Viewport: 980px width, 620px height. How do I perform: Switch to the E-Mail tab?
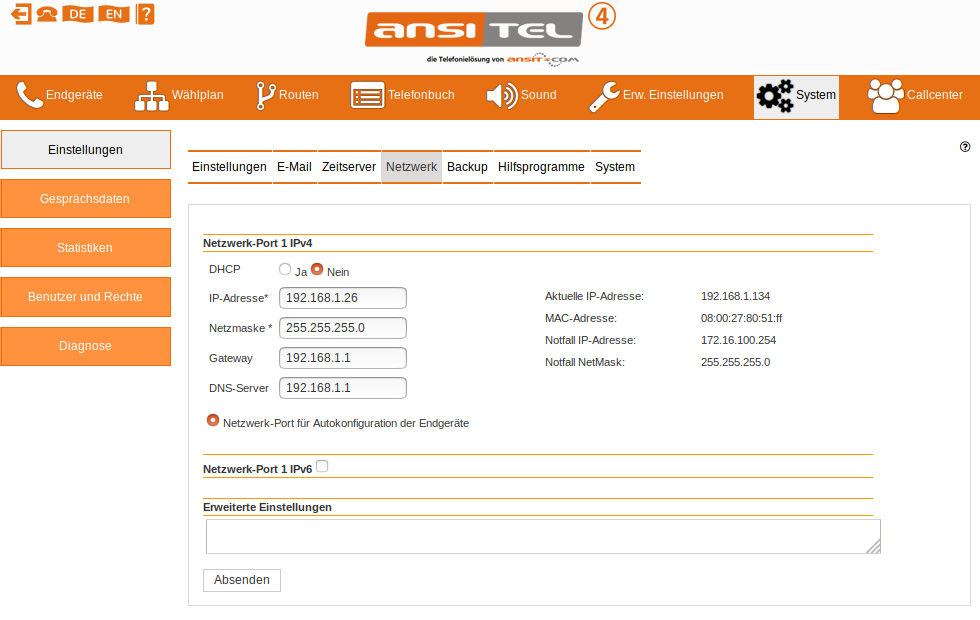(x=294, y=166)
